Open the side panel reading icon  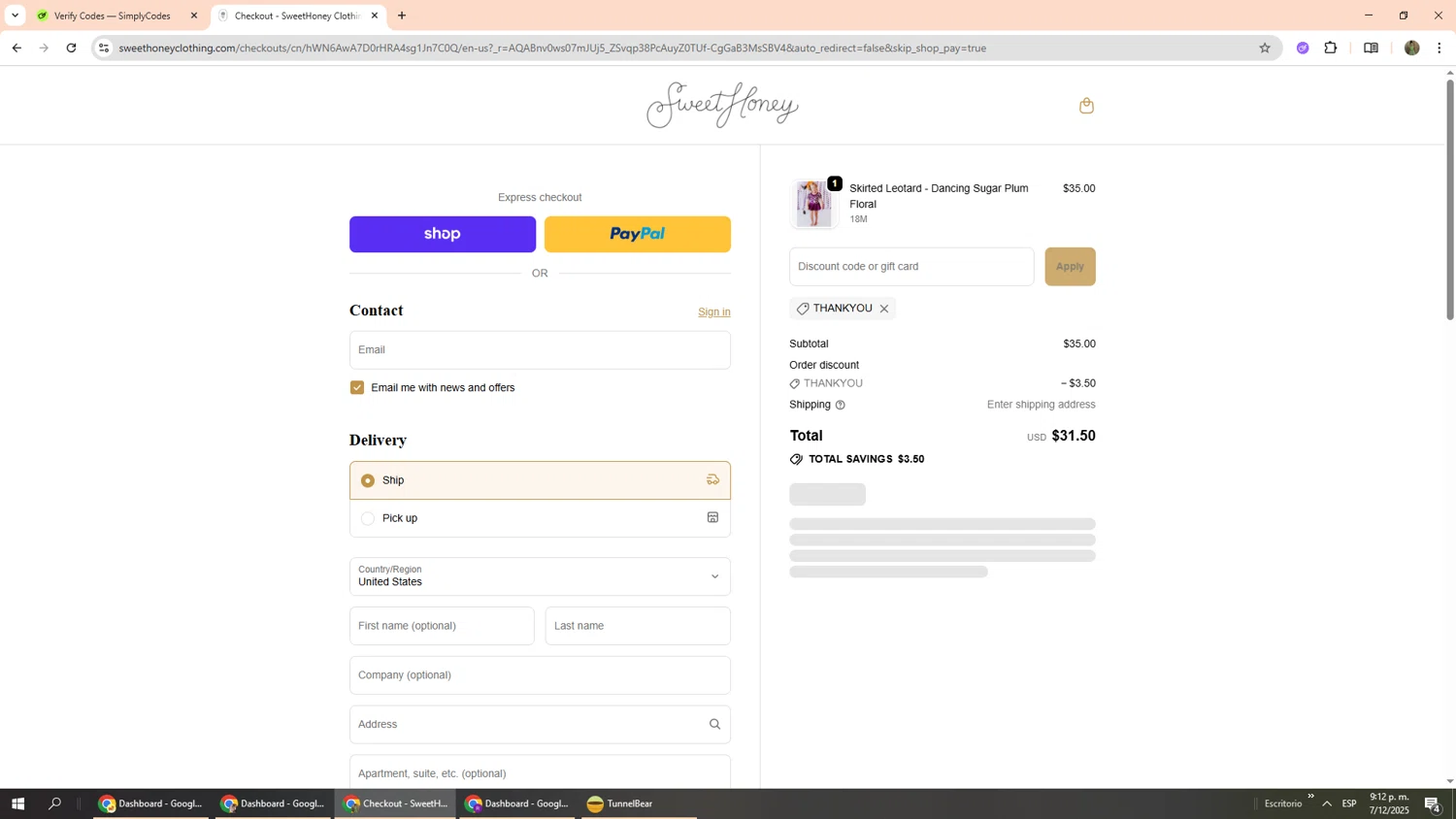1371,48
